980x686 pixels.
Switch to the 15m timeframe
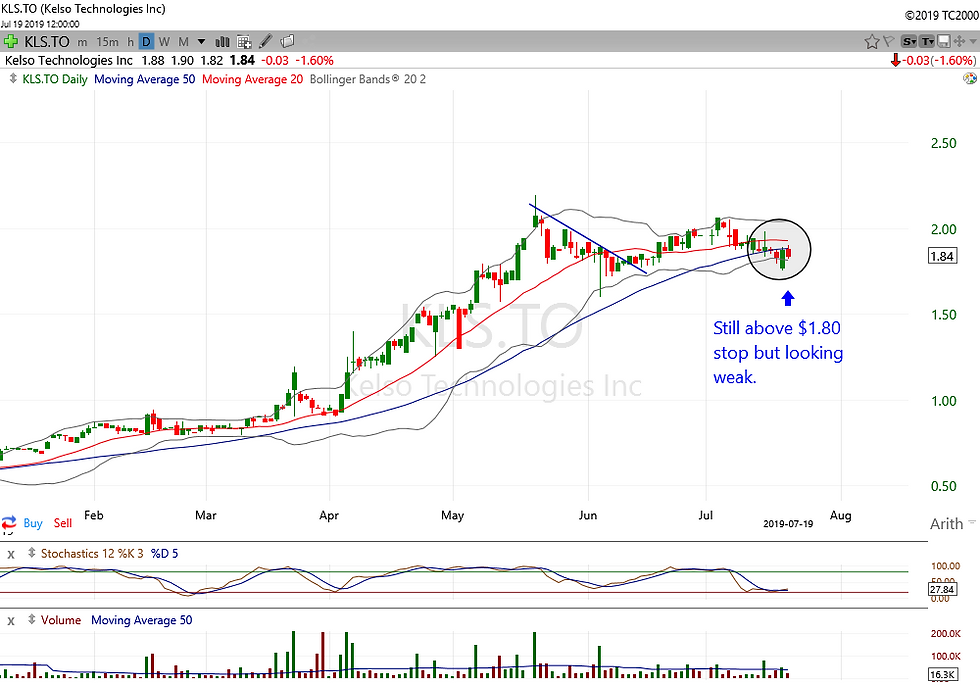point(108,42)
